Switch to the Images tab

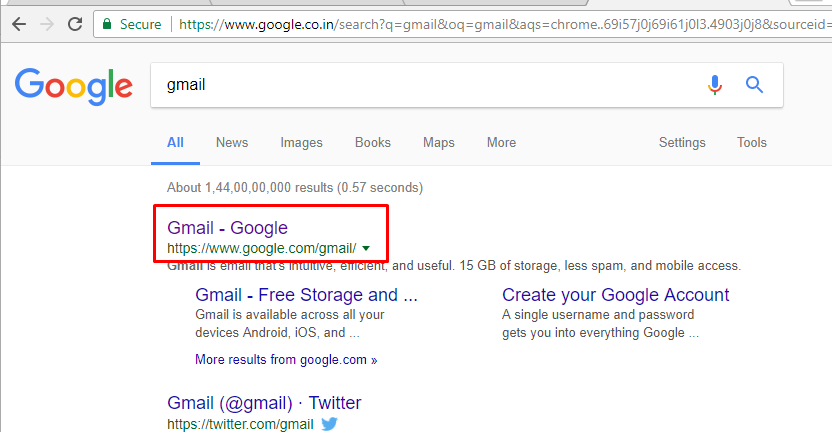(301, 143)
